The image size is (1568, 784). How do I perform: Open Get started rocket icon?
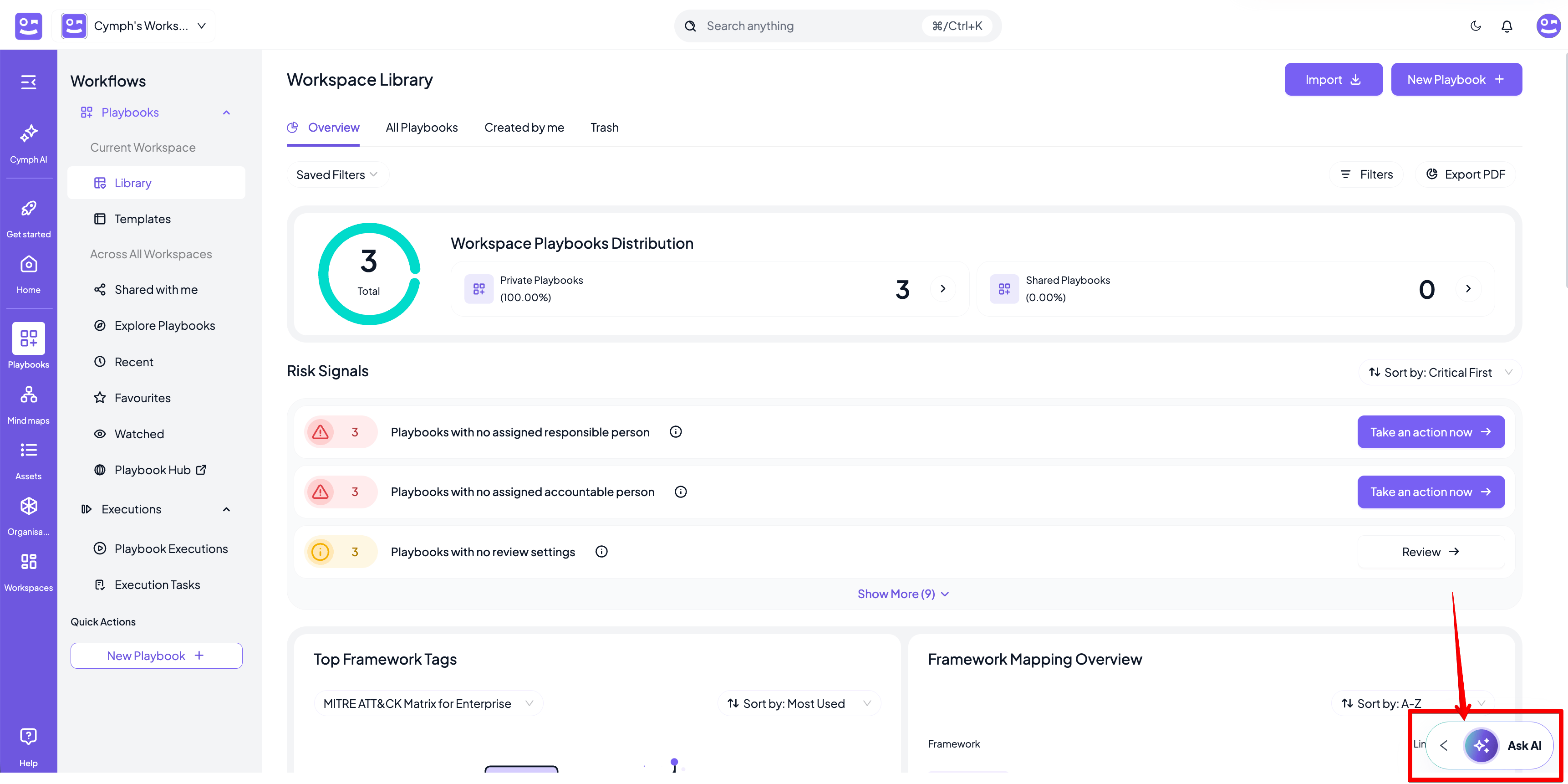tap(29, 219)
